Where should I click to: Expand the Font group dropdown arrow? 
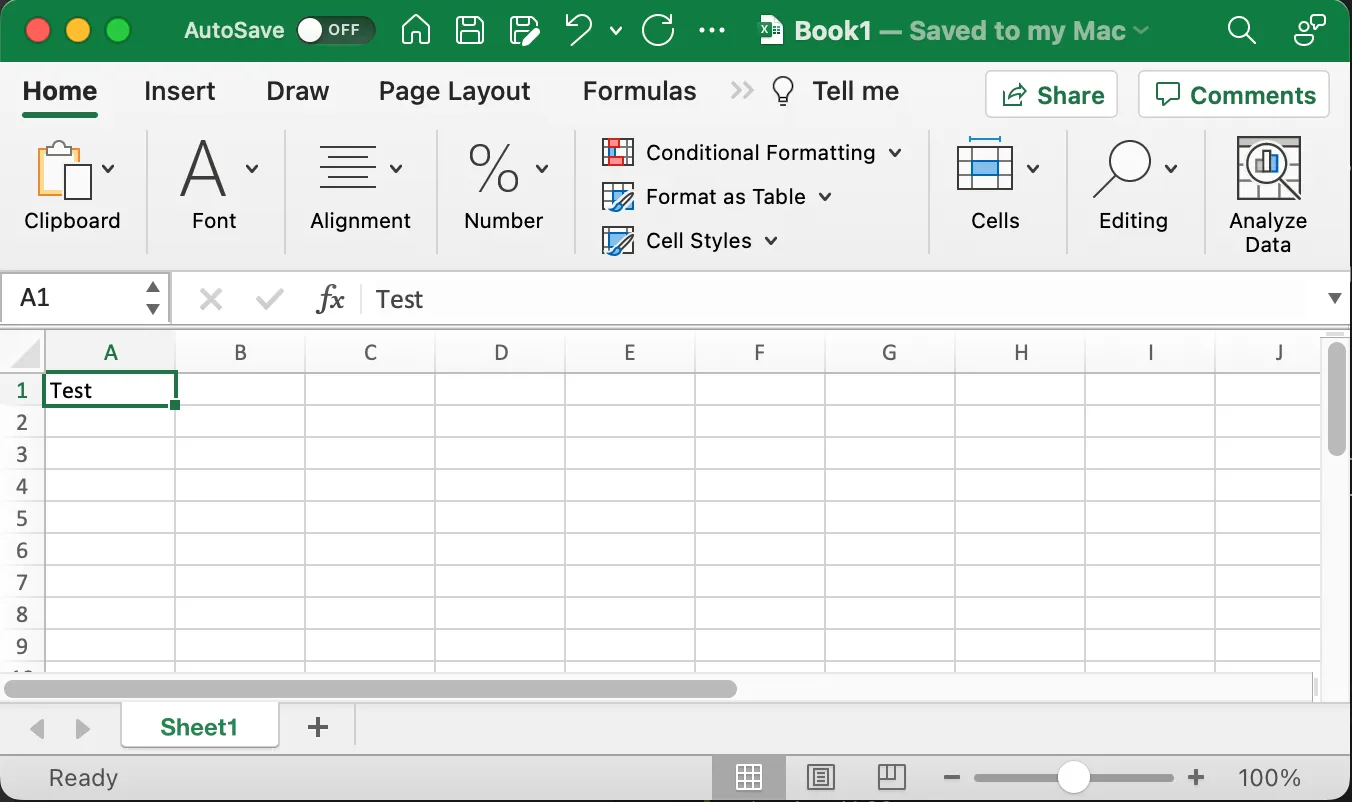(x=251, y=168)
